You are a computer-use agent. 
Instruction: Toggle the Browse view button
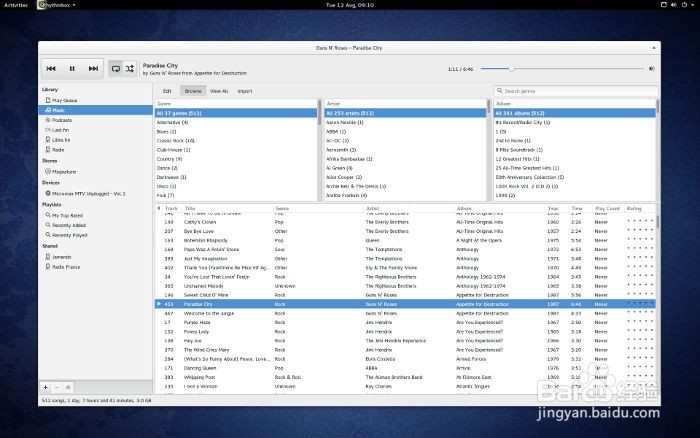pos(193,91)
